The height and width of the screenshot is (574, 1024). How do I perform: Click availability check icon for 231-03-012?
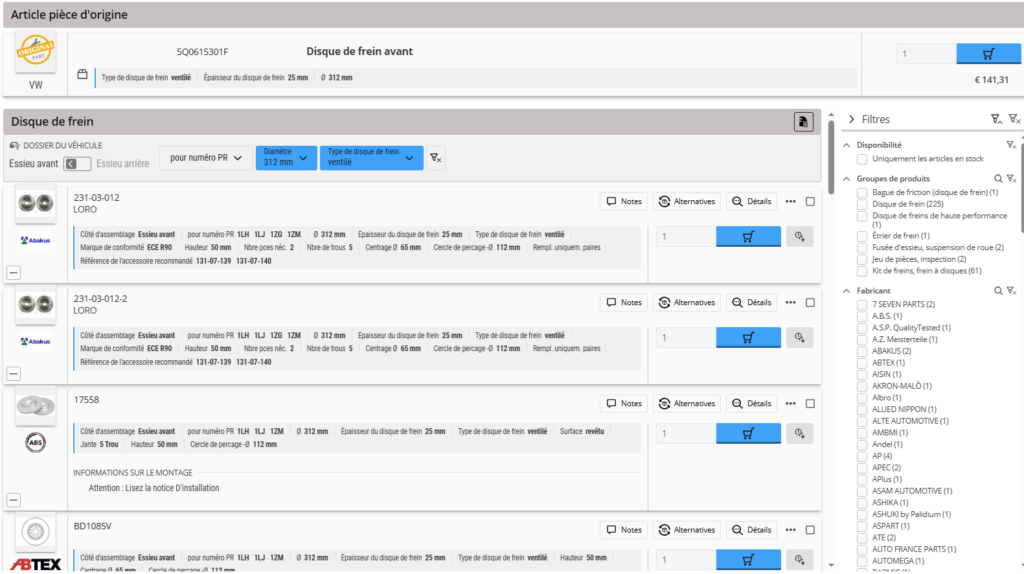[799, 236]
